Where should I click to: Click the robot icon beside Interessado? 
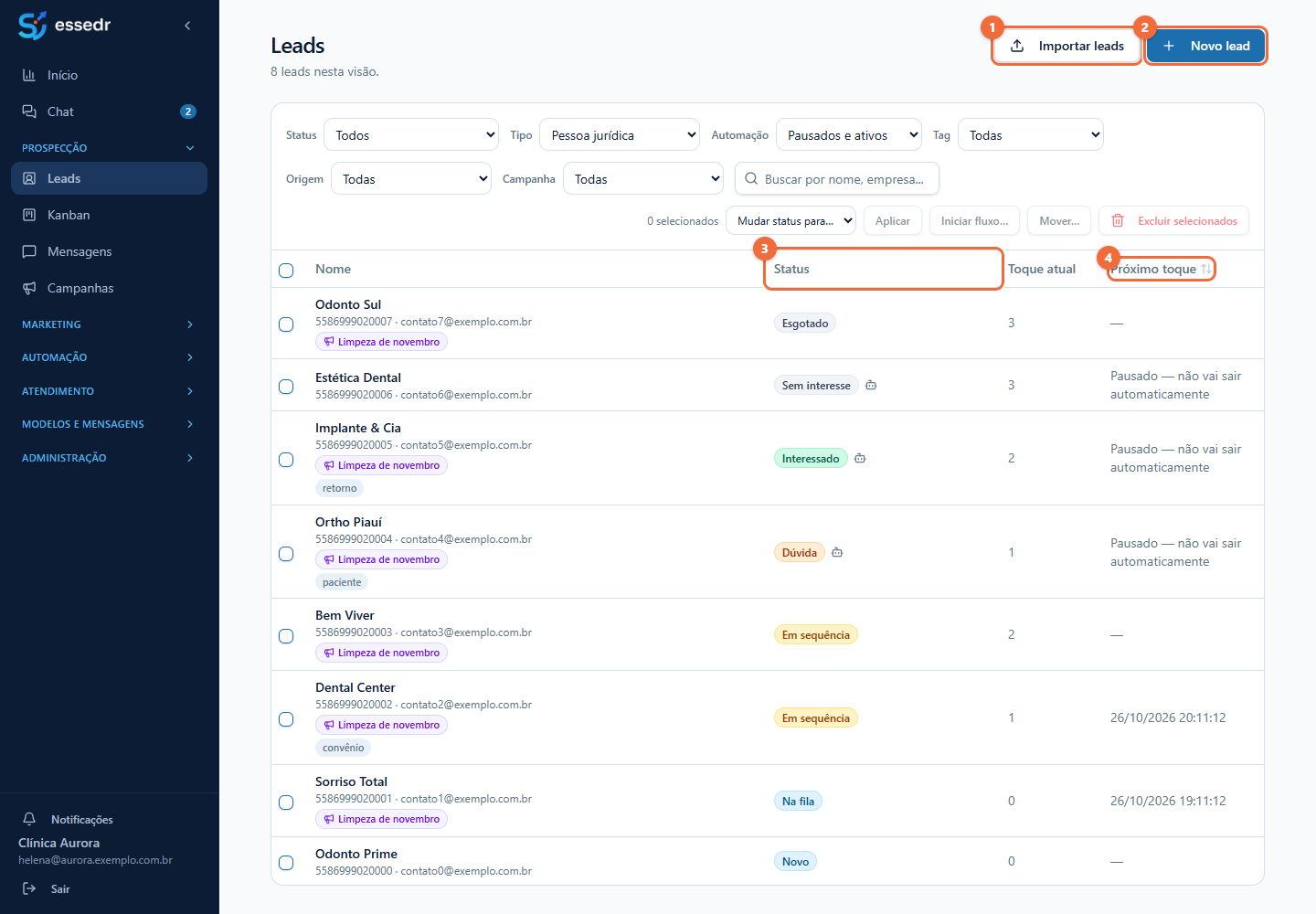[860, 458]
